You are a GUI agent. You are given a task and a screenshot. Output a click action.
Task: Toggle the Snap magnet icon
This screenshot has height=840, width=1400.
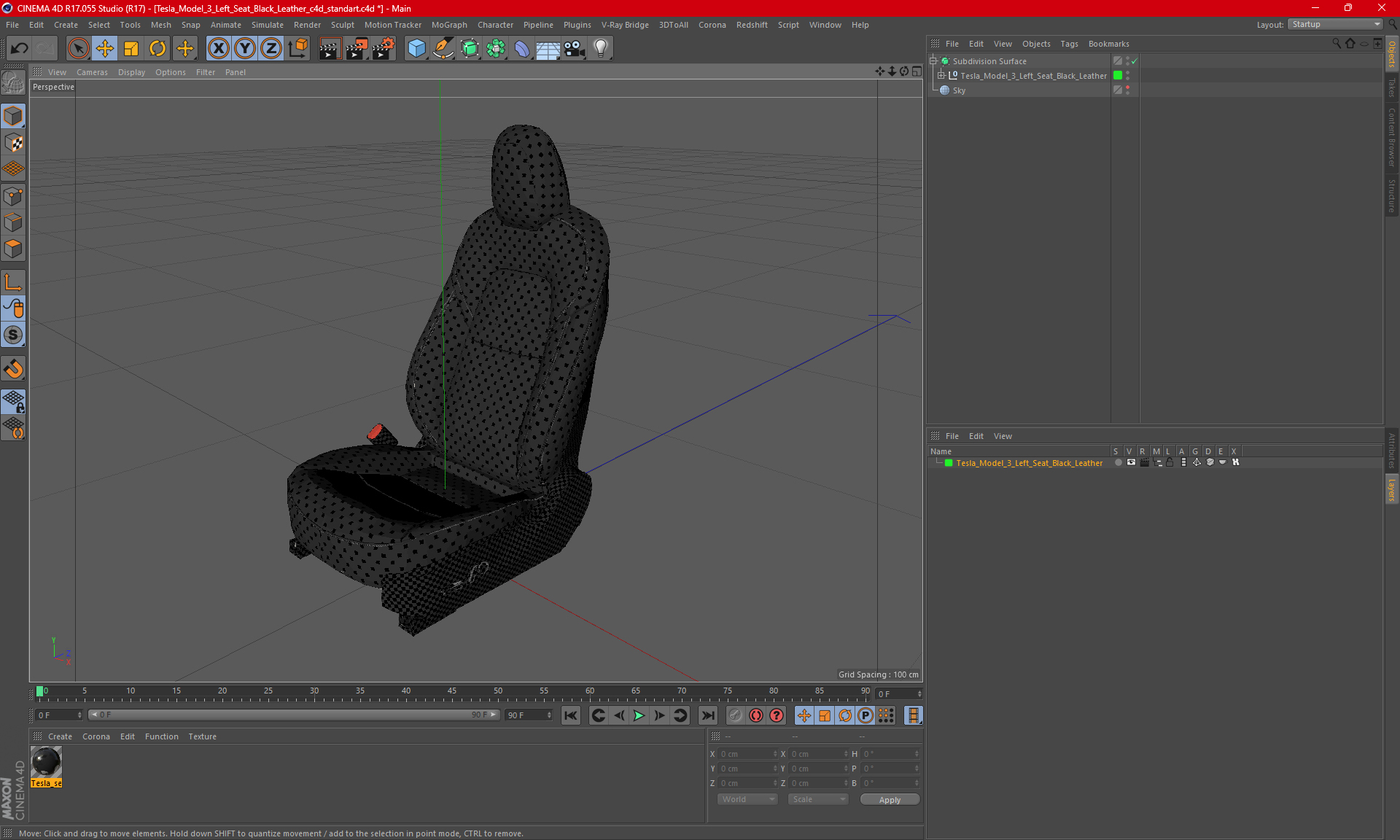point(14,369)
